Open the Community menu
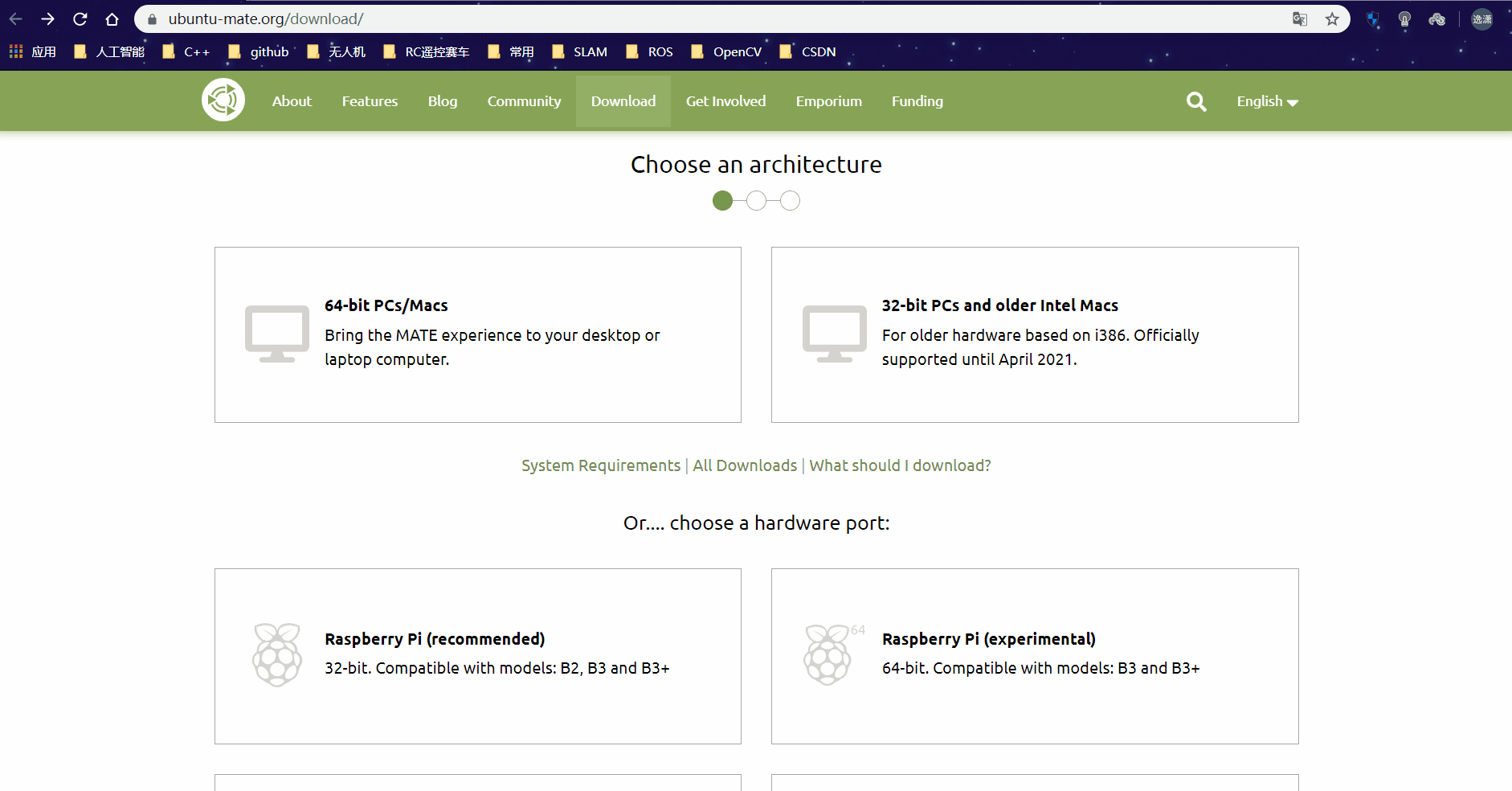The width and height of the screenshot is (1512, 791). click(524, 101)
